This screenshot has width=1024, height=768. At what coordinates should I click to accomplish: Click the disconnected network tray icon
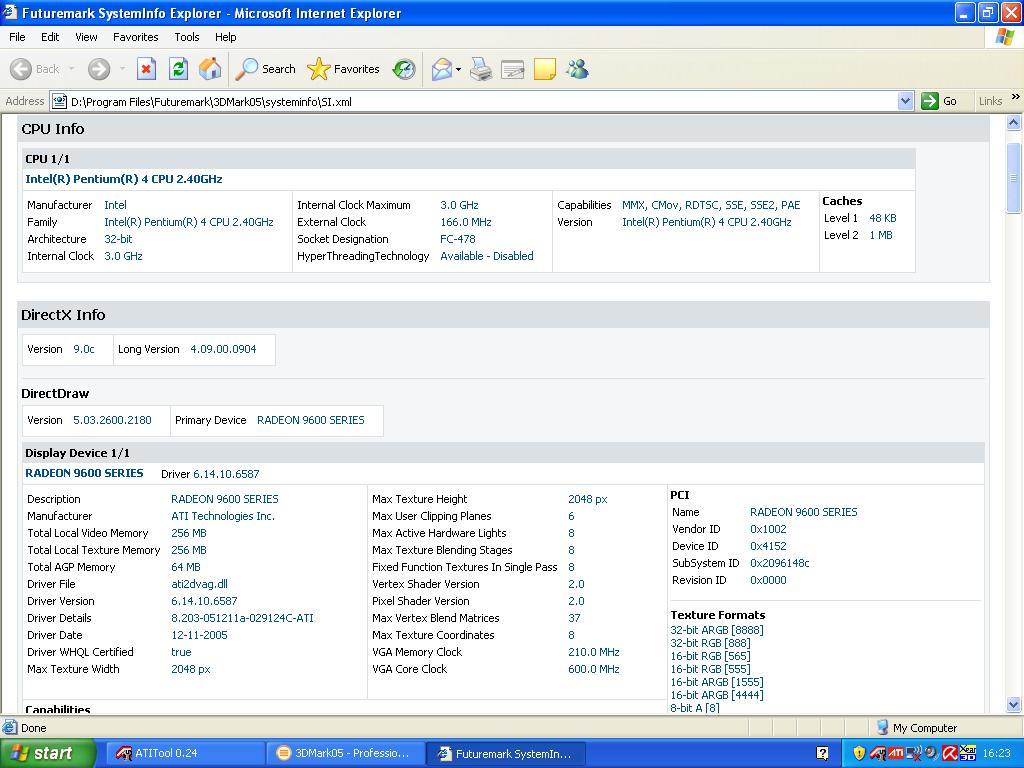914,754
